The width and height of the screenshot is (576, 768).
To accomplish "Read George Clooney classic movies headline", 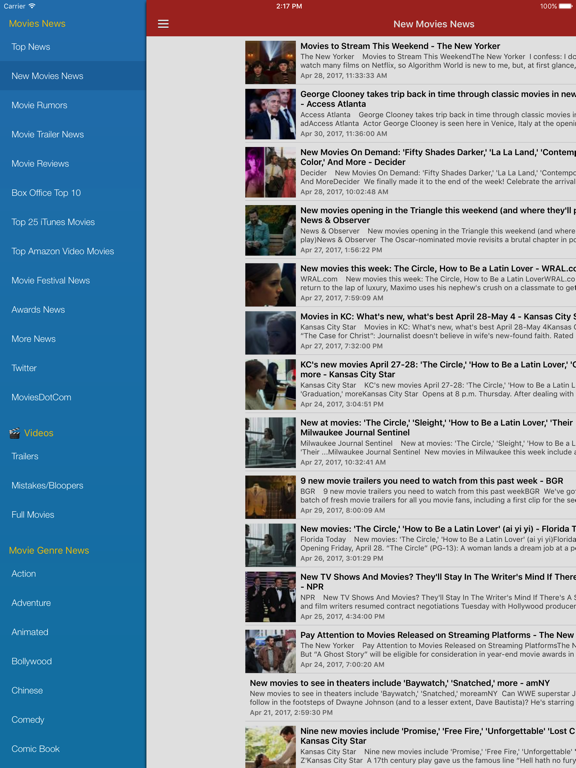I will click(438, 99).
